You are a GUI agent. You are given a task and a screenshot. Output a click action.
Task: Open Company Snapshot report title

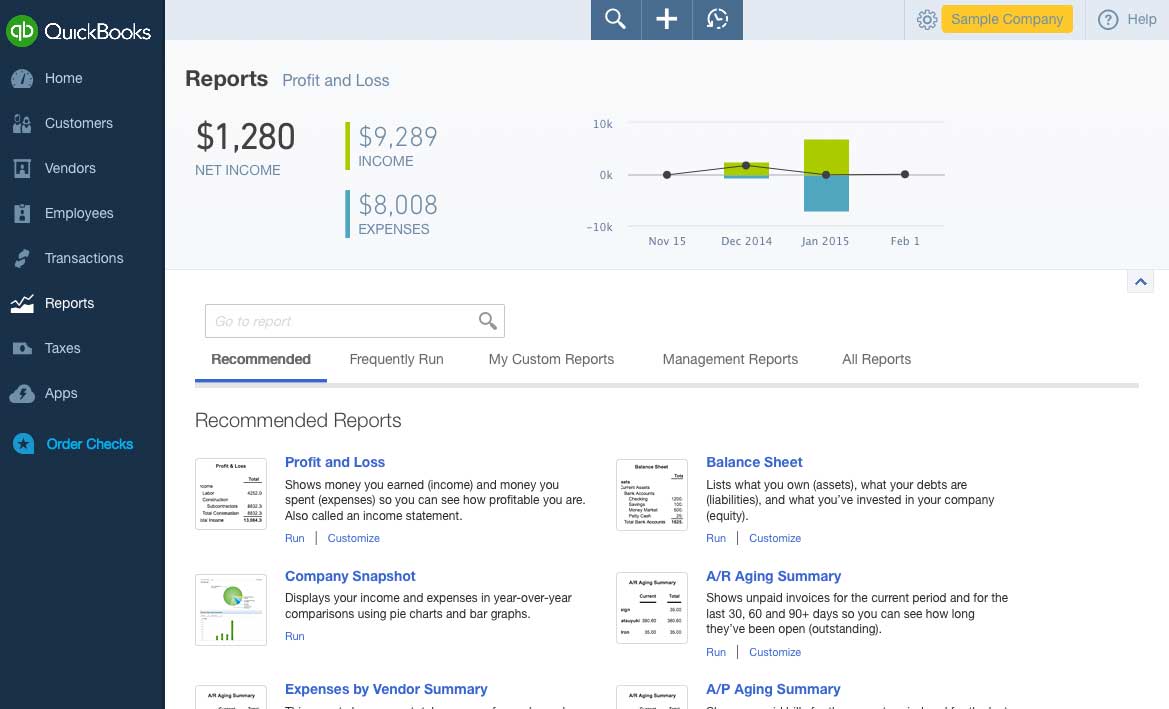[x=350, y=576]
